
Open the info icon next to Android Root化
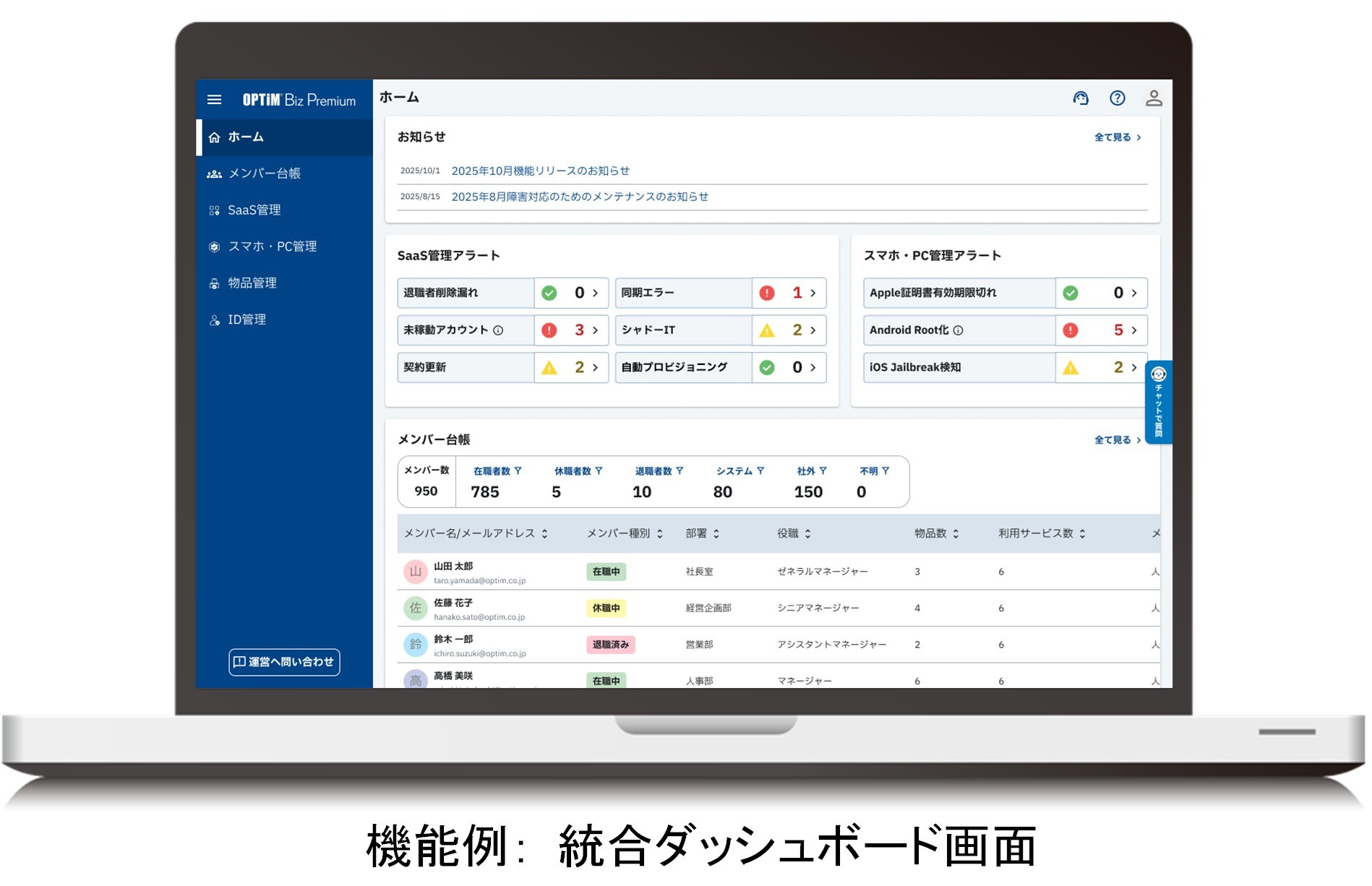tap(959, 330)
